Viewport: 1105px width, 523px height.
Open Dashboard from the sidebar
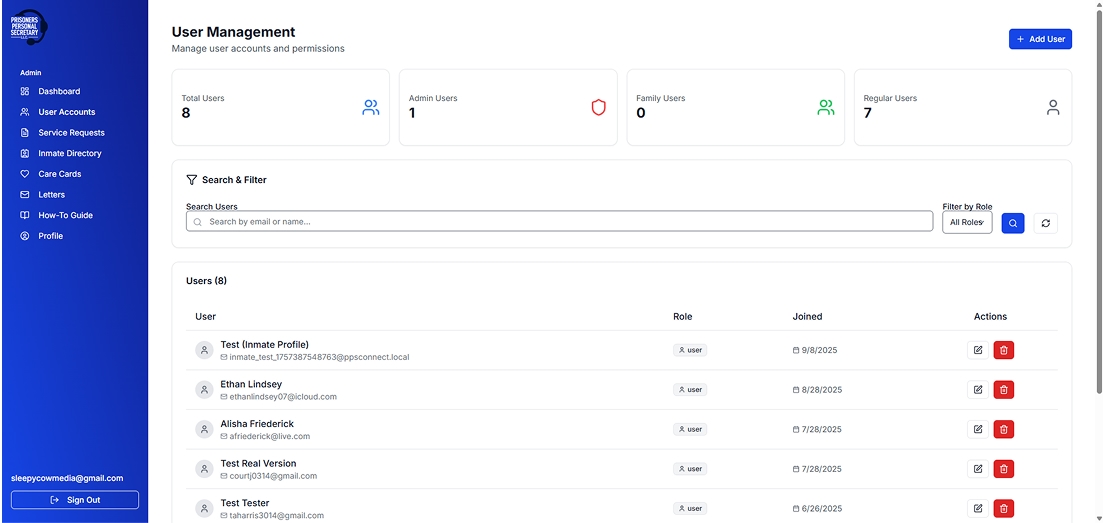(x=58, y=91)
